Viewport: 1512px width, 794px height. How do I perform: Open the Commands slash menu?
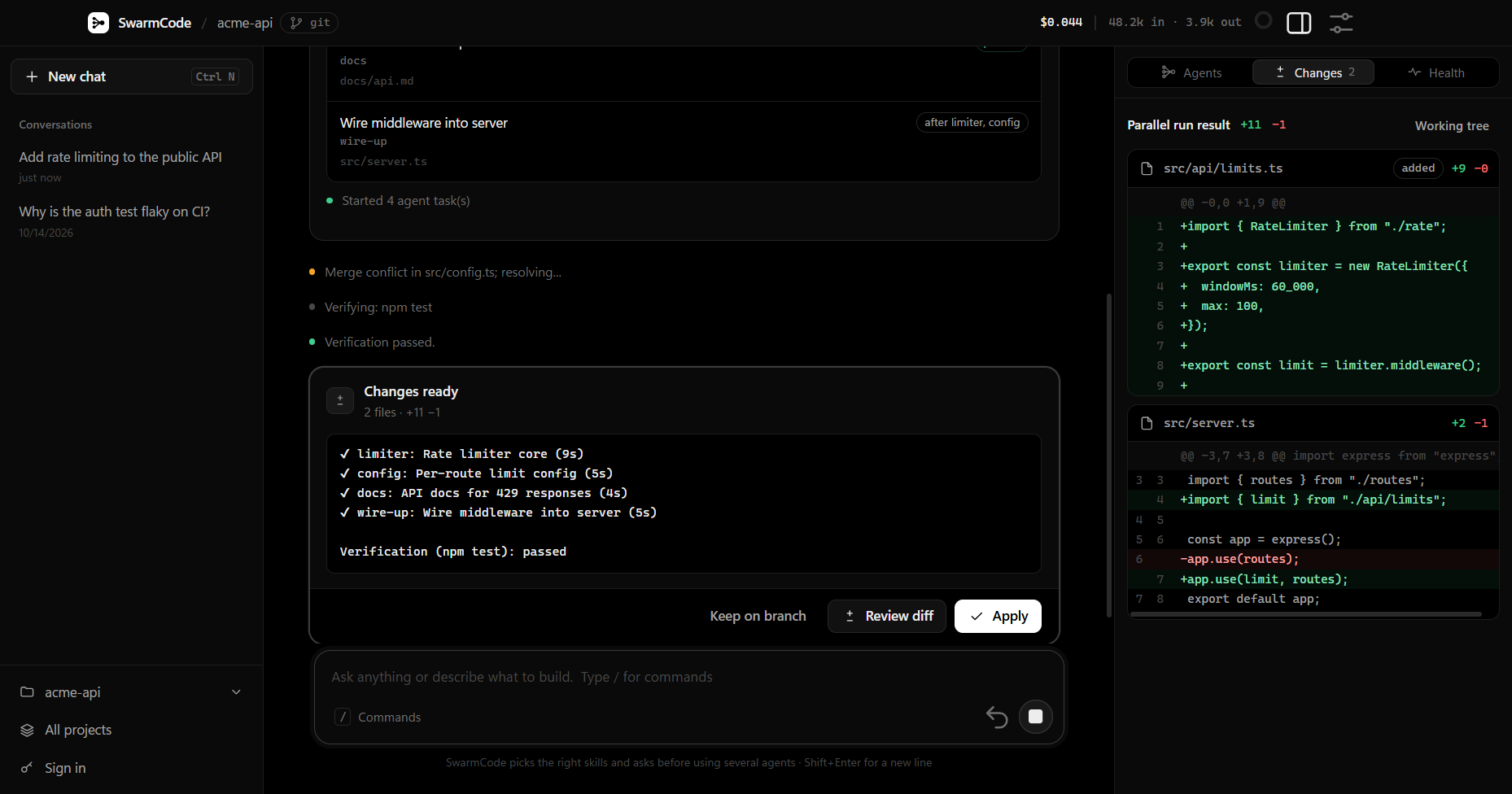point(378,717)
